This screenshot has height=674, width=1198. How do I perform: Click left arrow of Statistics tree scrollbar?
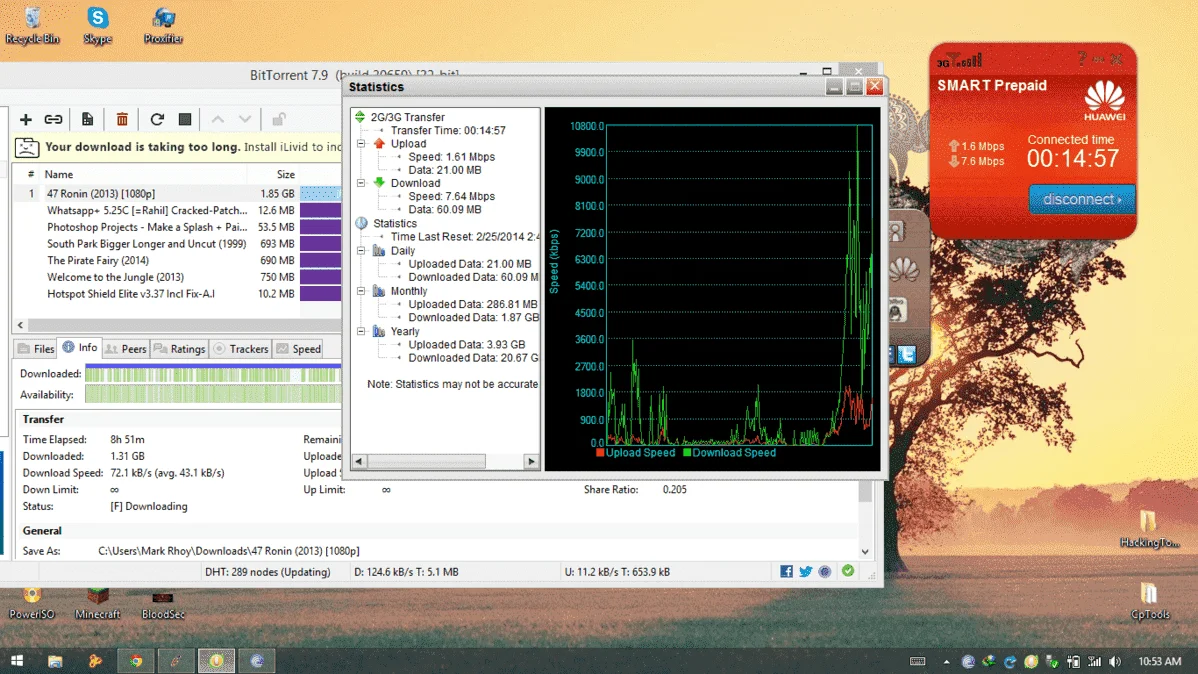point(359,461)
